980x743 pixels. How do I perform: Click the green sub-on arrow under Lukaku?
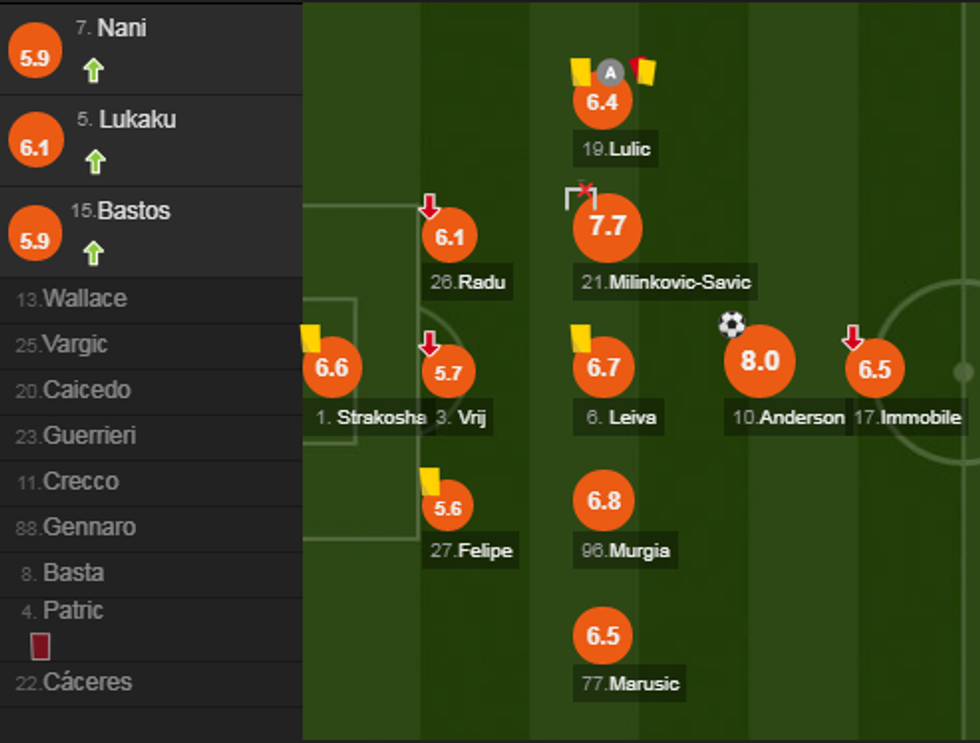click(x=94, y=162)
